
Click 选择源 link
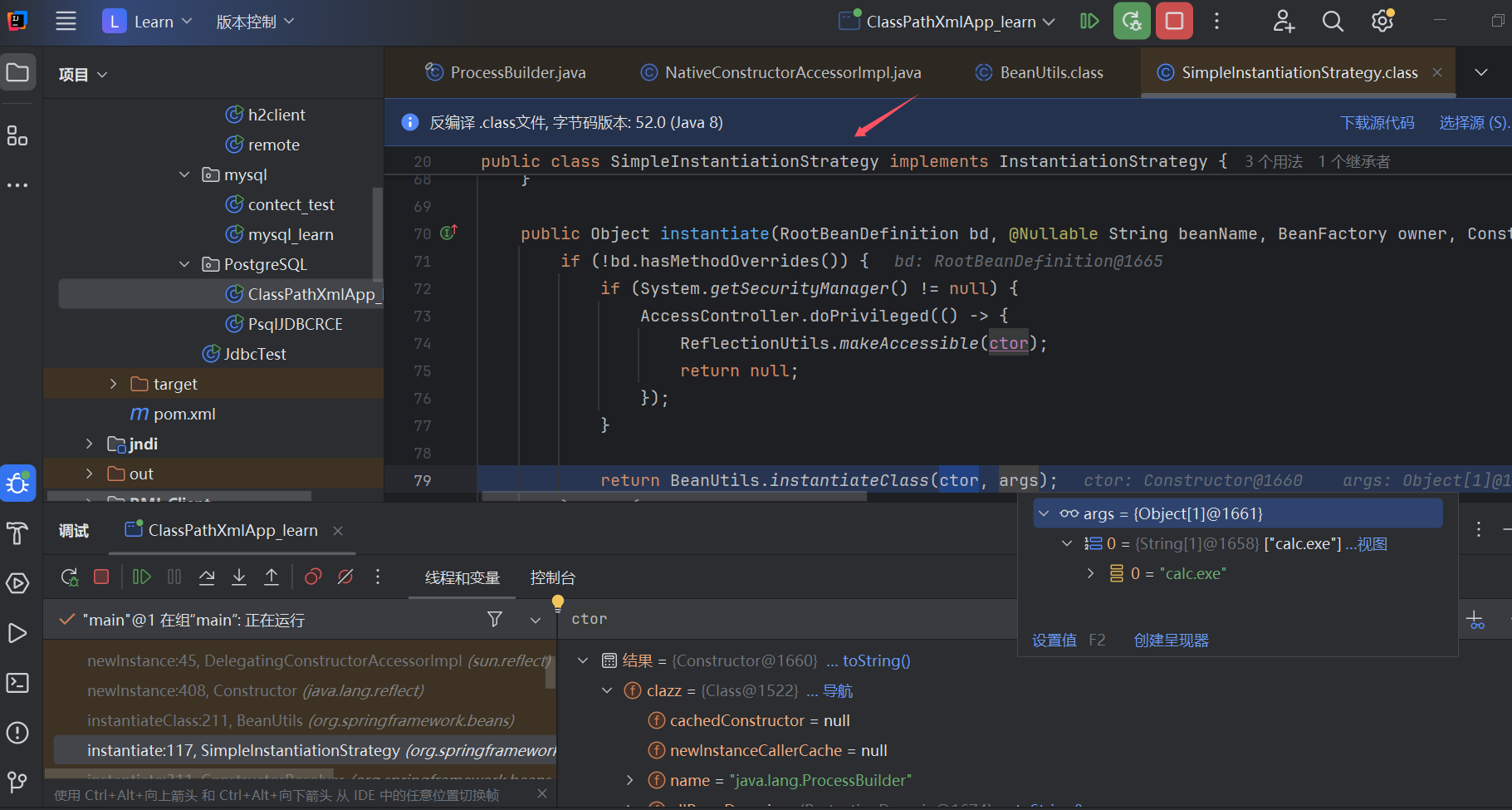point(1475,122)
